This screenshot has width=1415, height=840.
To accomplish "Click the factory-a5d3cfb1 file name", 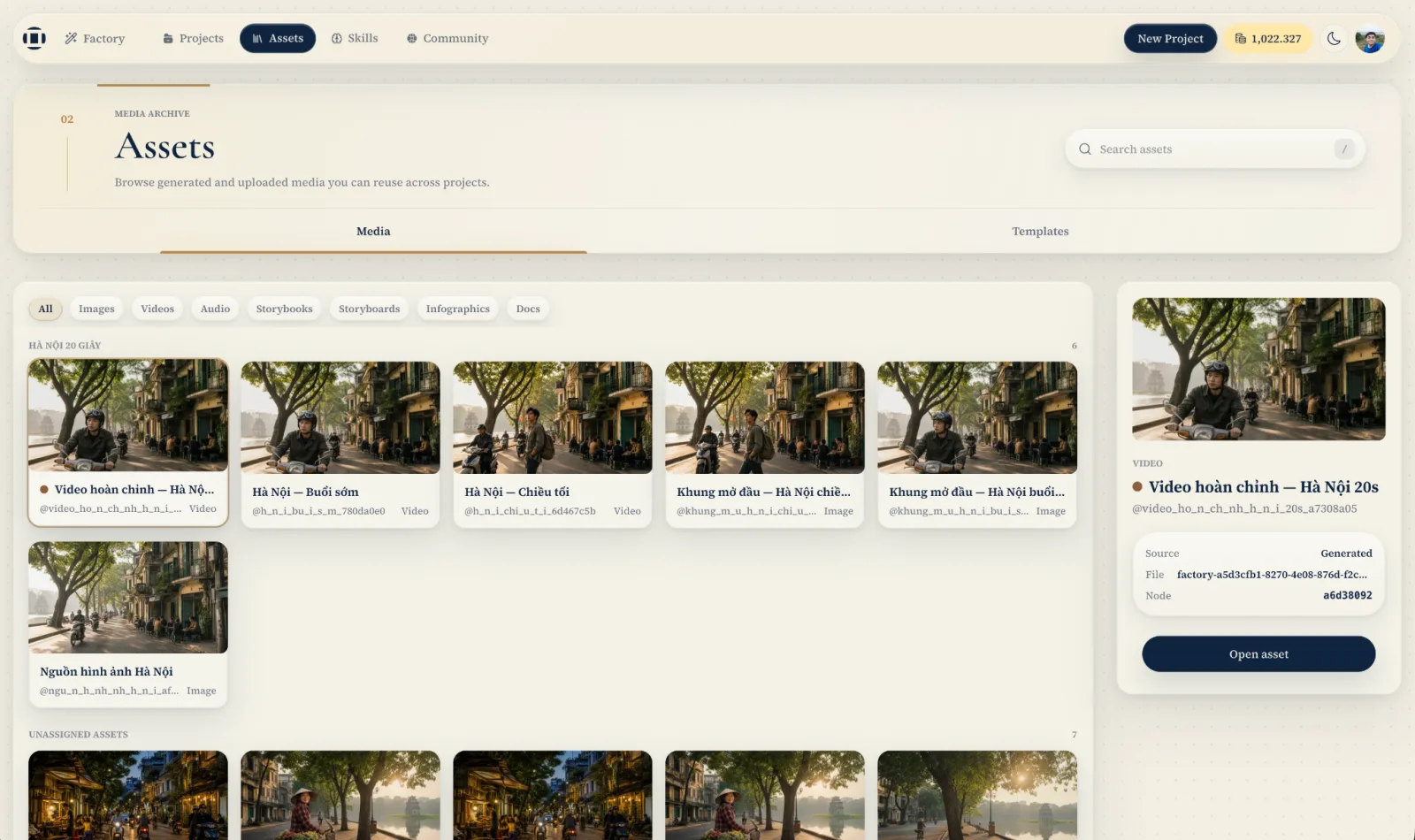I will pyautogui.click(x=1272, y=575).
